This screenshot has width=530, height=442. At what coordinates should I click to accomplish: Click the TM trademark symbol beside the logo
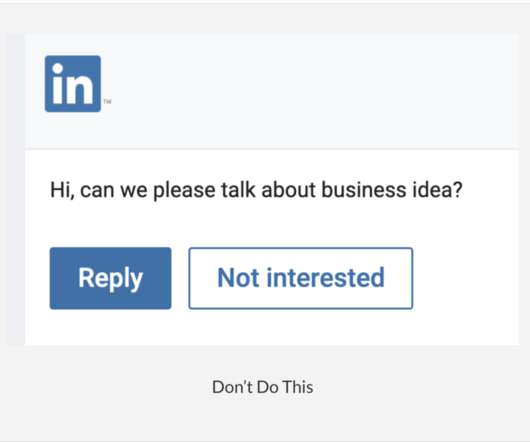[x=107, y=101]
